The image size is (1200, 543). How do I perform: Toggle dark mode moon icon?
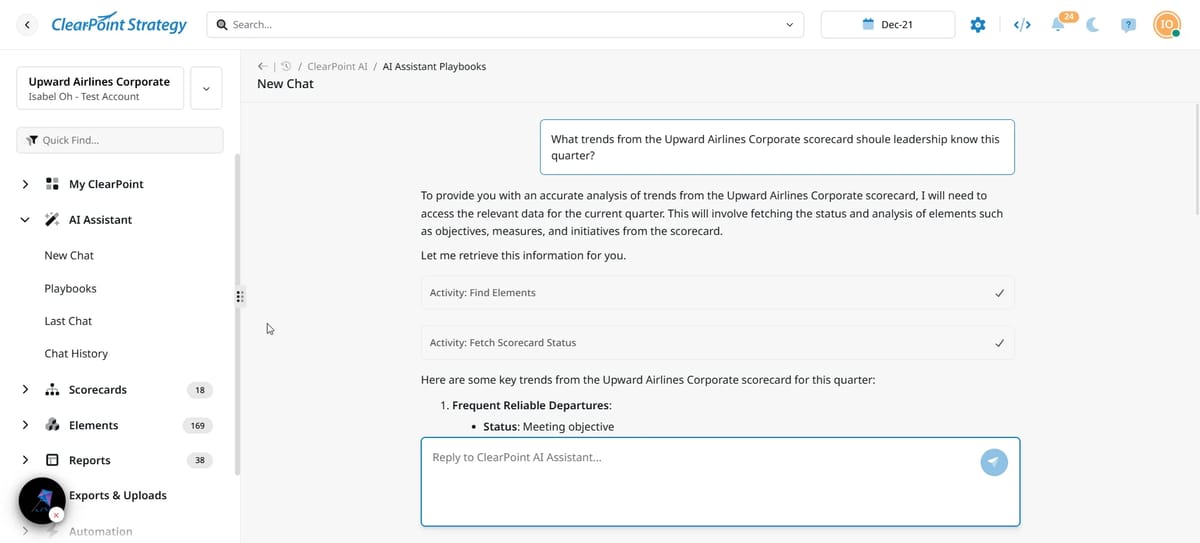point(1092,24)
